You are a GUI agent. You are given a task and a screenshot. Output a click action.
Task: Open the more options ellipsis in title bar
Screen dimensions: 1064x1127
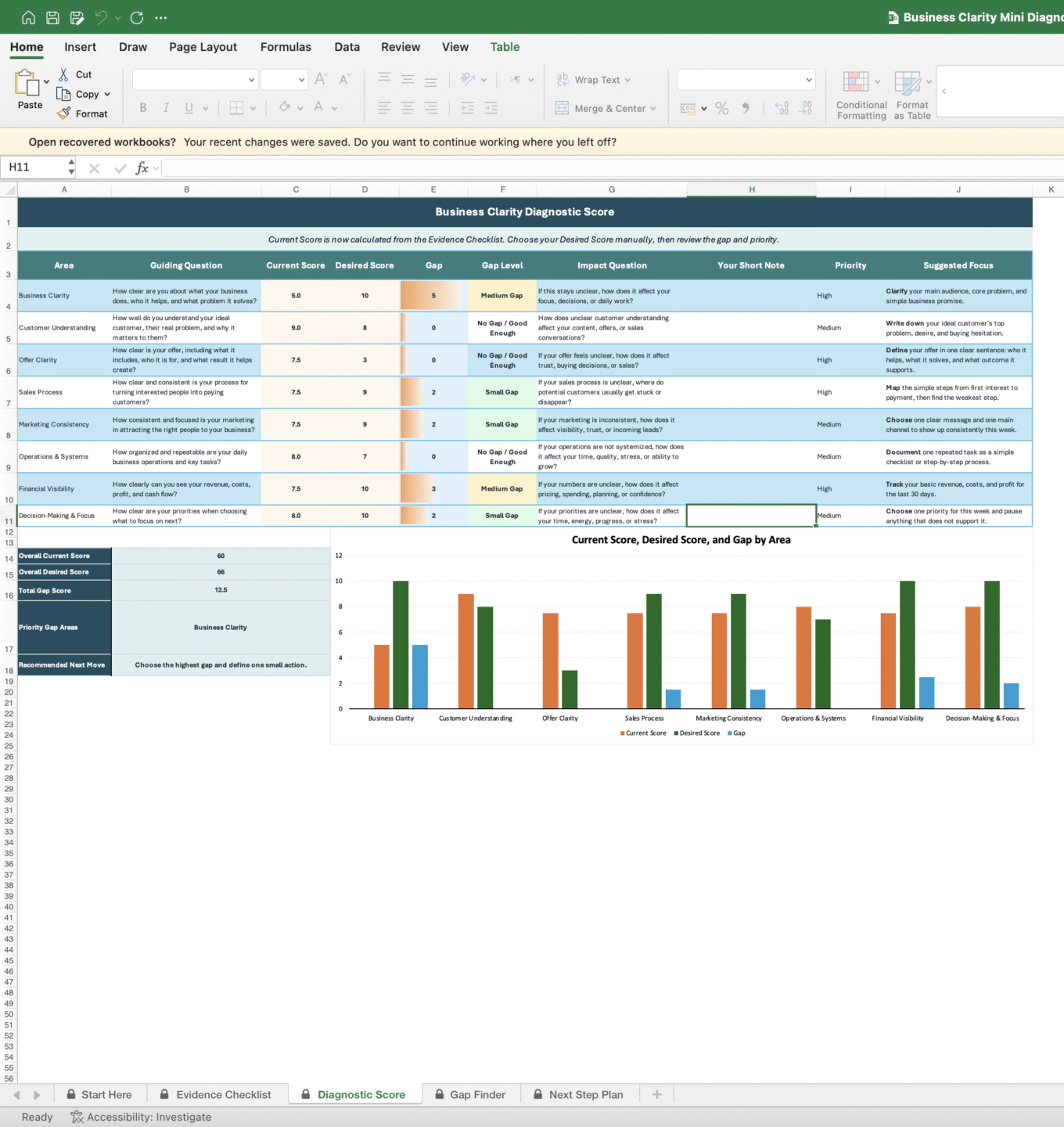161,17
